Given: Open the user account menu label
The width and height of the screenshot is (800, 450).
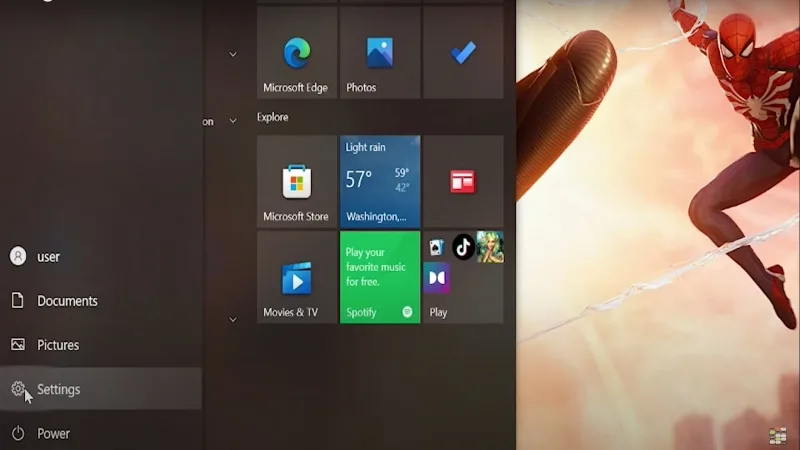Looking at the screenshot, I should click(x=48, y=257).
